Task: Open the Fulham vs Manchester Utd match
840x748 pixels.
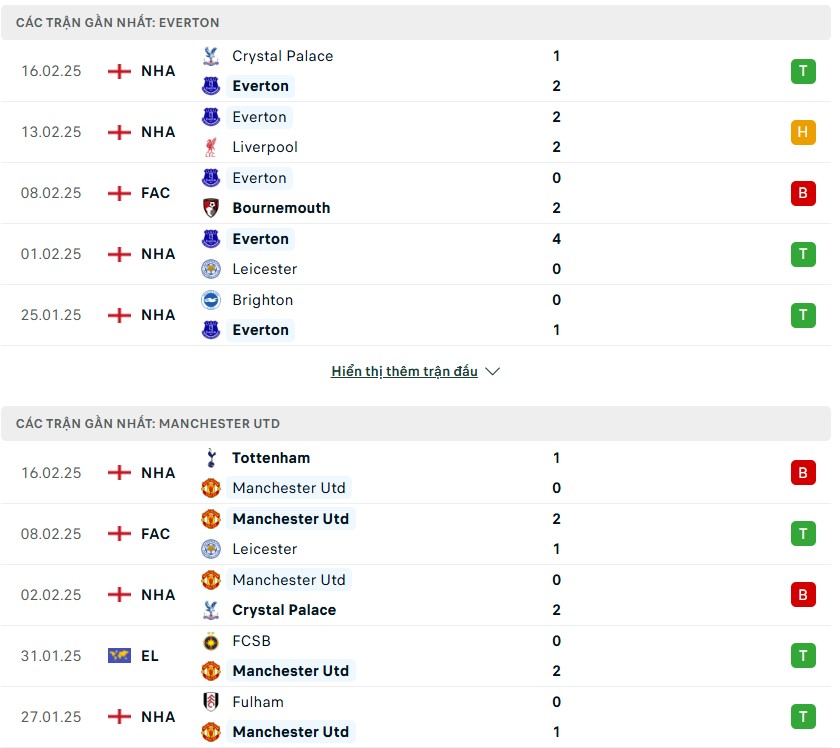Action: point(420,717)
